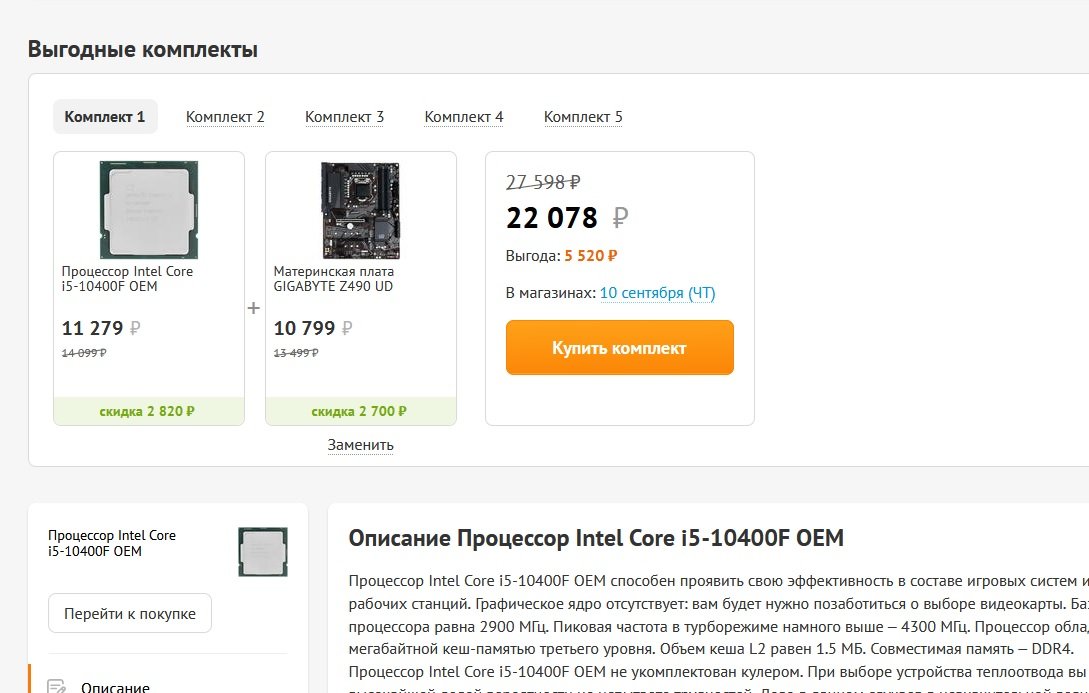Click the Intel Core processor image in bundle
Viewport: 1089px width, 693px height.
pos(148,209)
